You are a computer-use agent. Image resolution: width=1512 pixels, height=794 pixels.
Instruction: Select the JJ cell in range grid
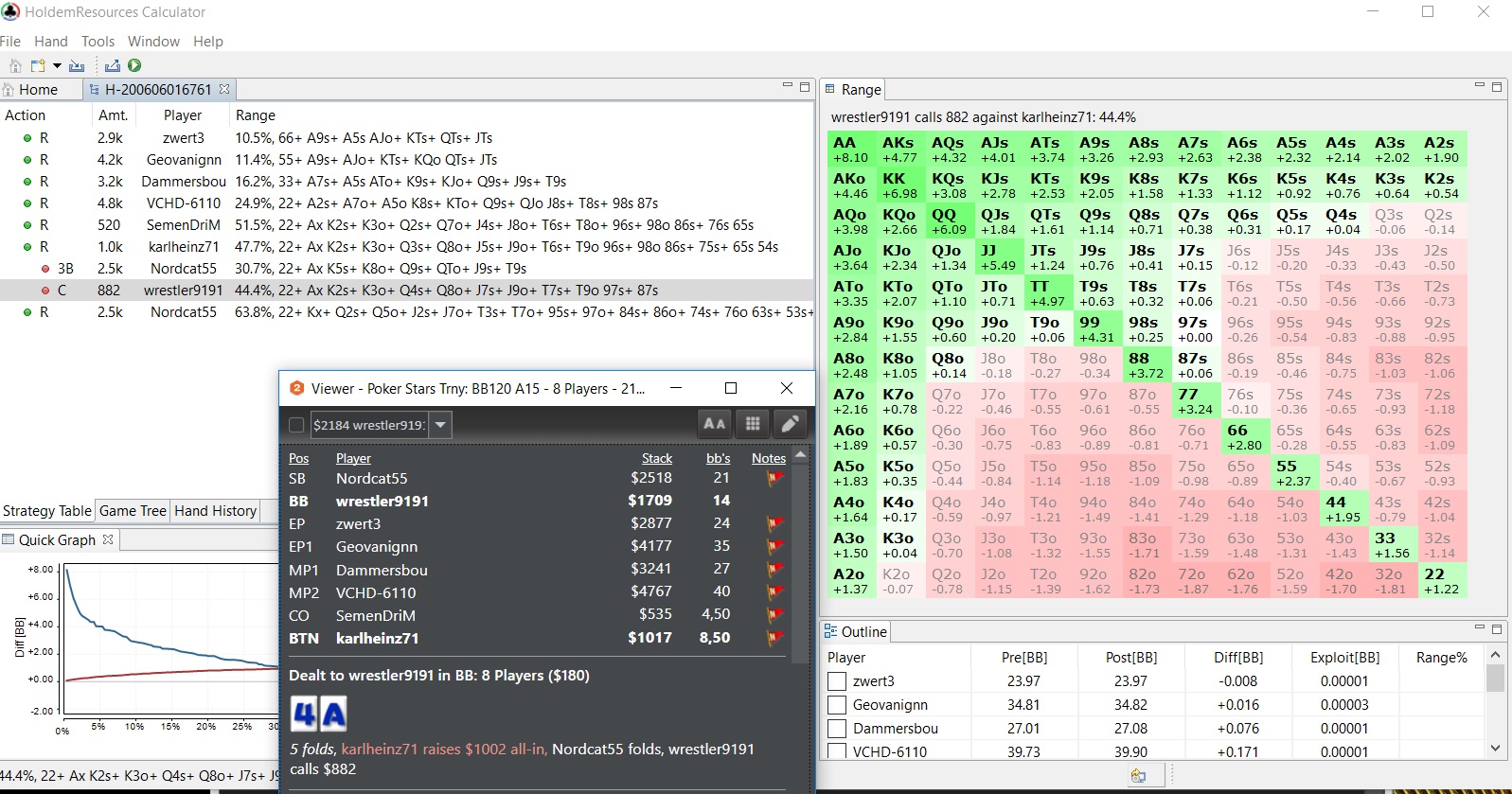[998, 257]
